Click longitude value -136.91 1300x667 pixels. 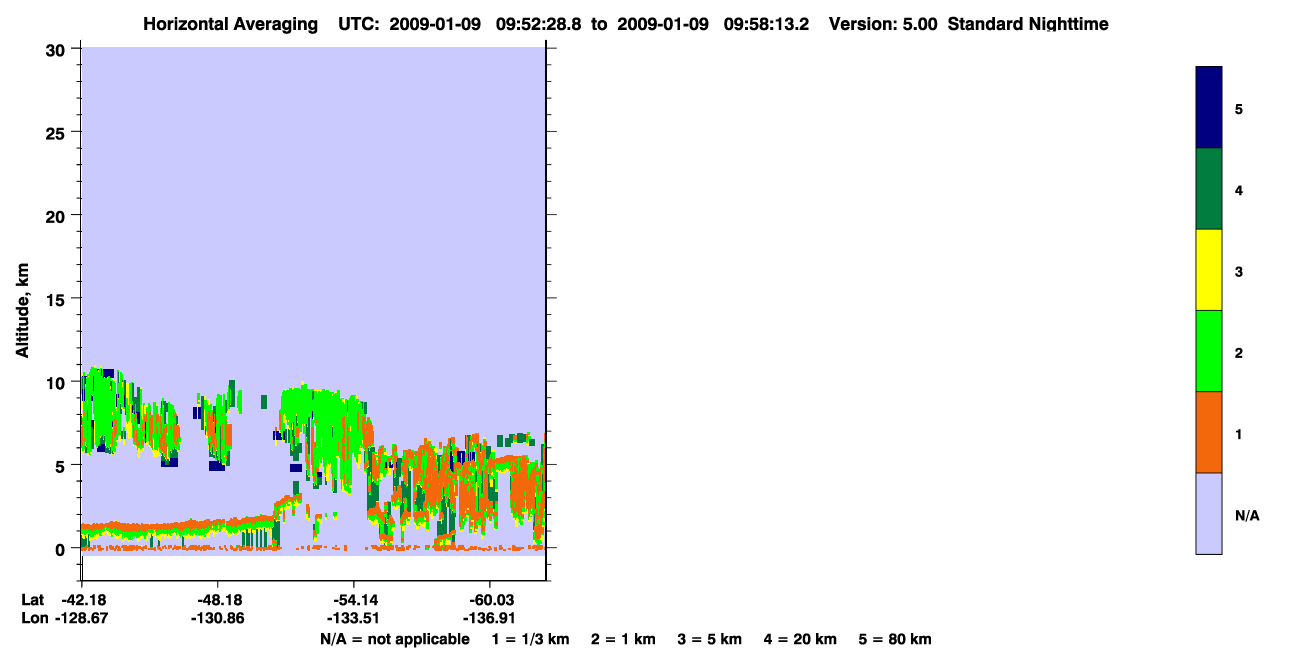(x=489, y=619)
